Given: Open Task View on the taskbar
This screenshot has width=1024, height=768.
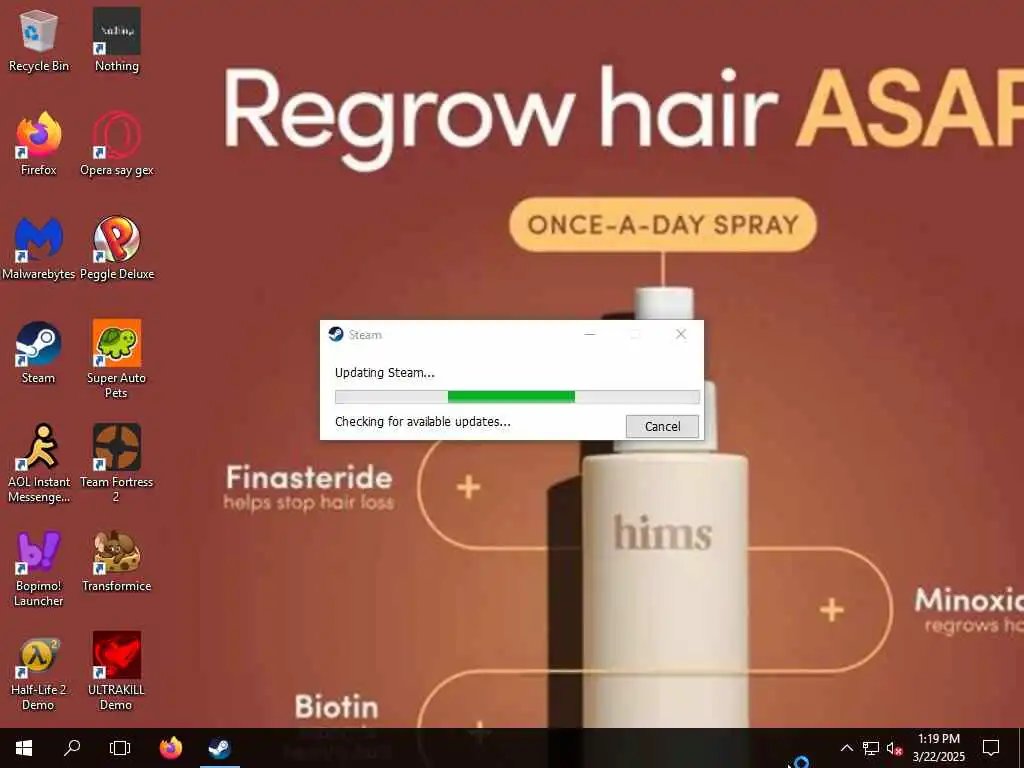Looking at the screenshot, I should [x=120, y=748].
